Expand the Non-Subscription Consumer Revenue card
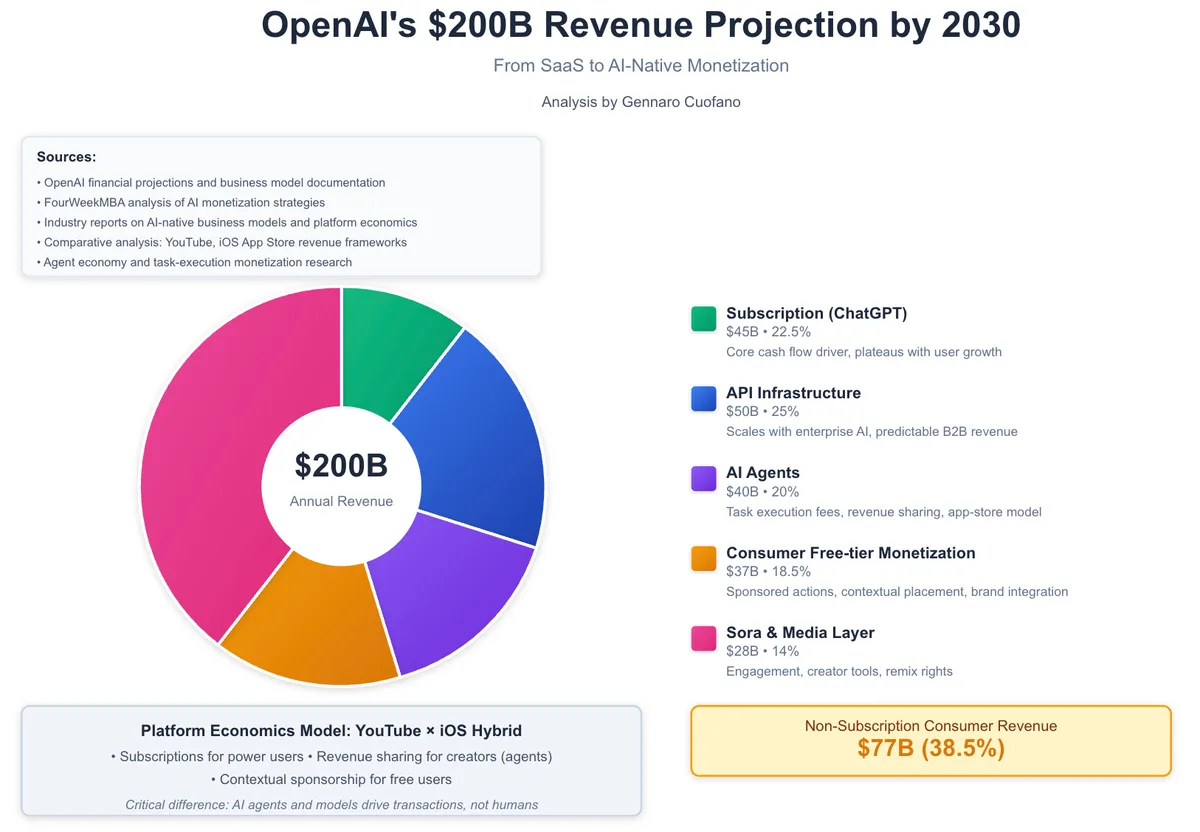Screen dimensions: 1200x832 pyautogui.click(x=930, y=741)
